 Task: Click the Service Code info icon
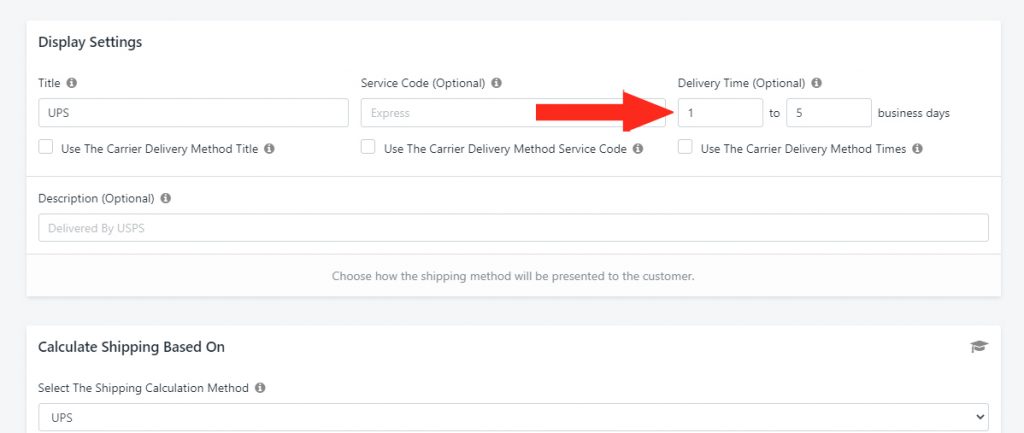pos(496,83)
